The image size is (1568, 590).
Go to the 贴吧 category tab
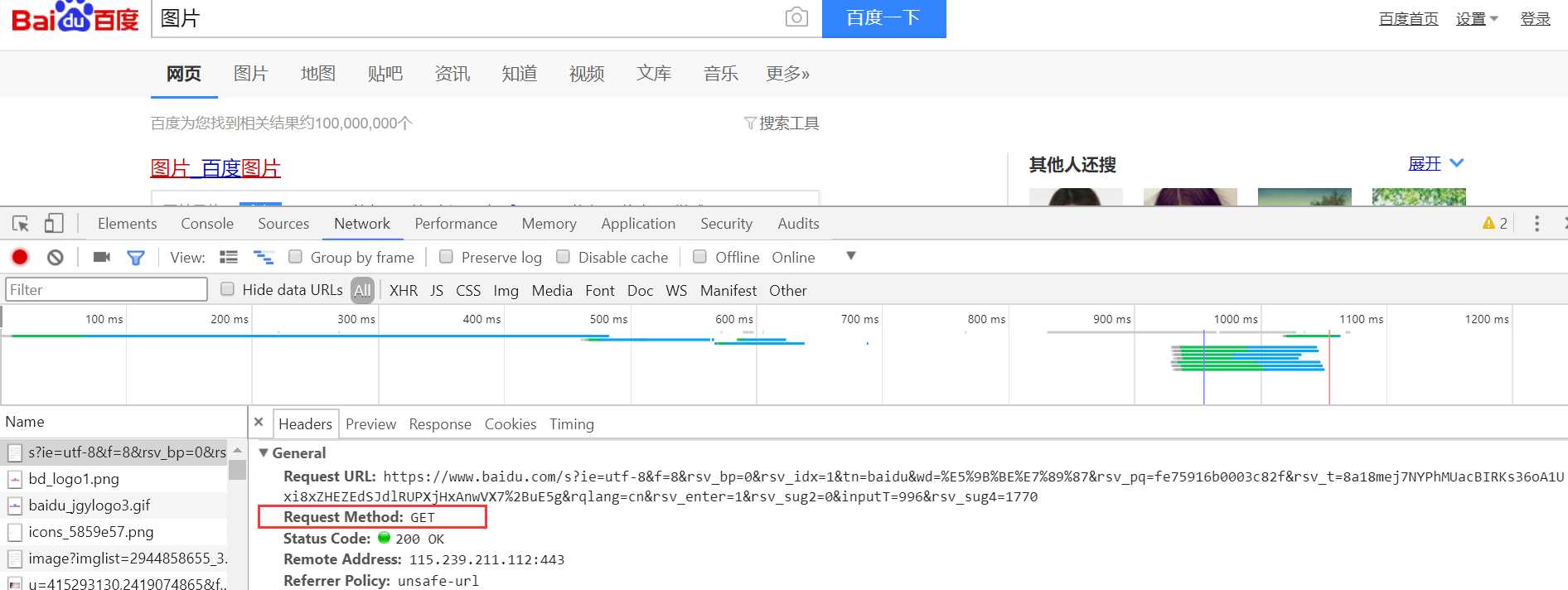[385, 74]
